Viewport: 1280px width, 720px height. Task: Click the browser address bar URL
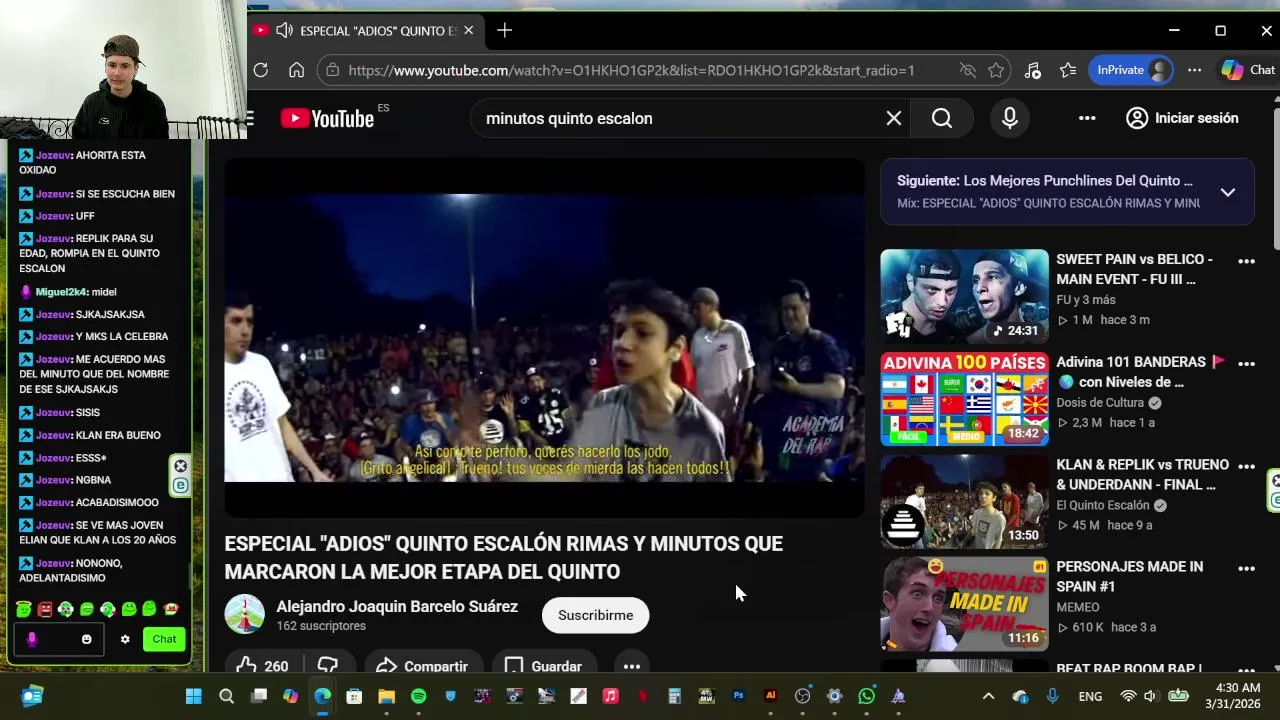coord(631,70)
